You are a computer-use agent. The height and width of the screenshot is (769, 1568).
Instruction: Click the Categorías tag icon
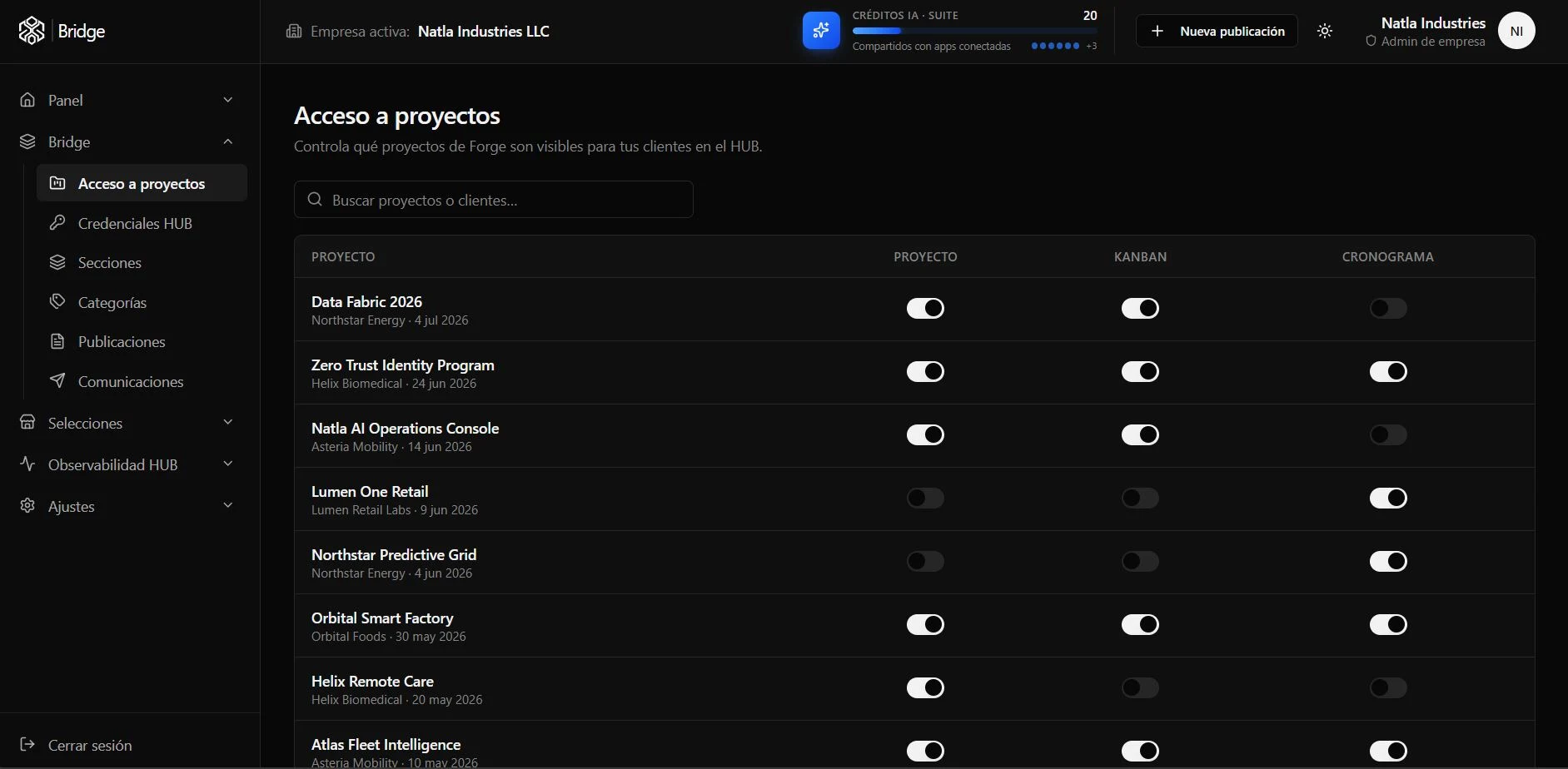pyautogui.click(x=57, y=301)
